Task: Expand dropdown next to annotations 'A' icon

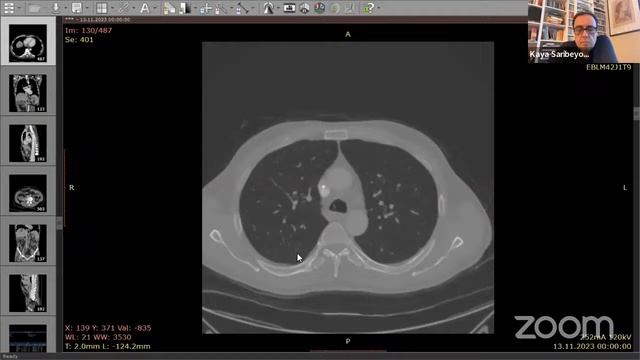Action: 155,8
